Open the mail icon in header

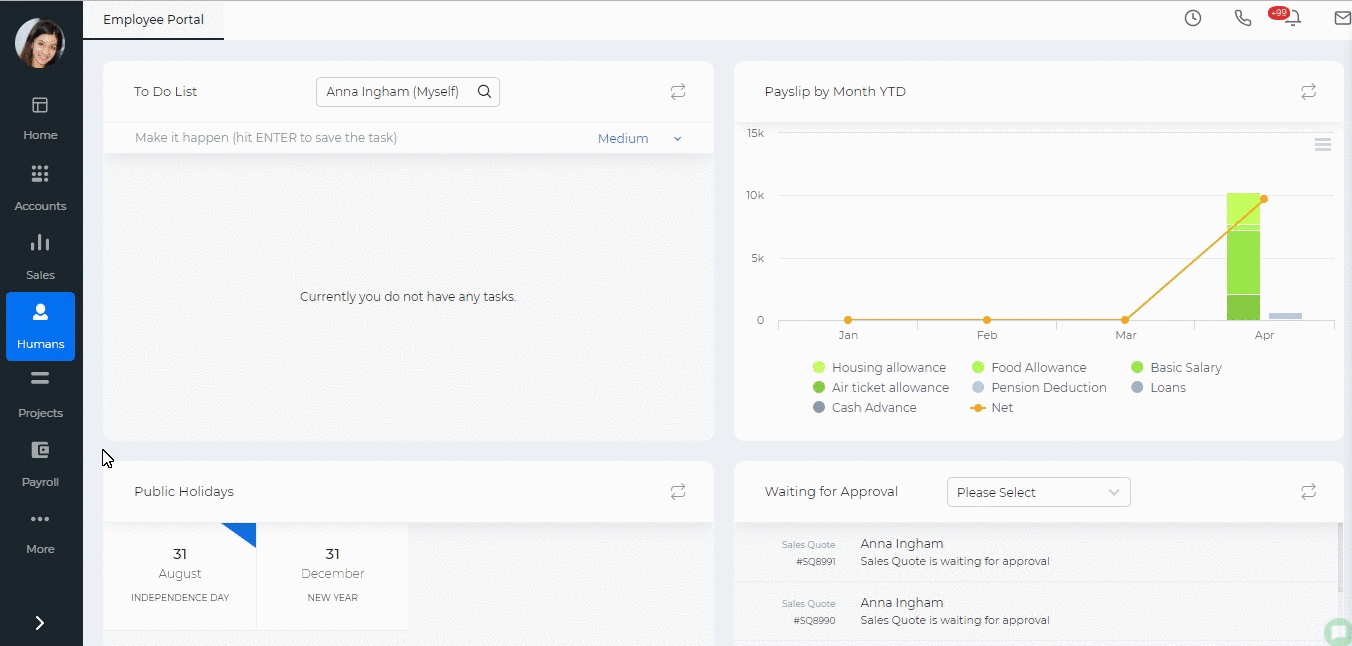(1342, 18)
